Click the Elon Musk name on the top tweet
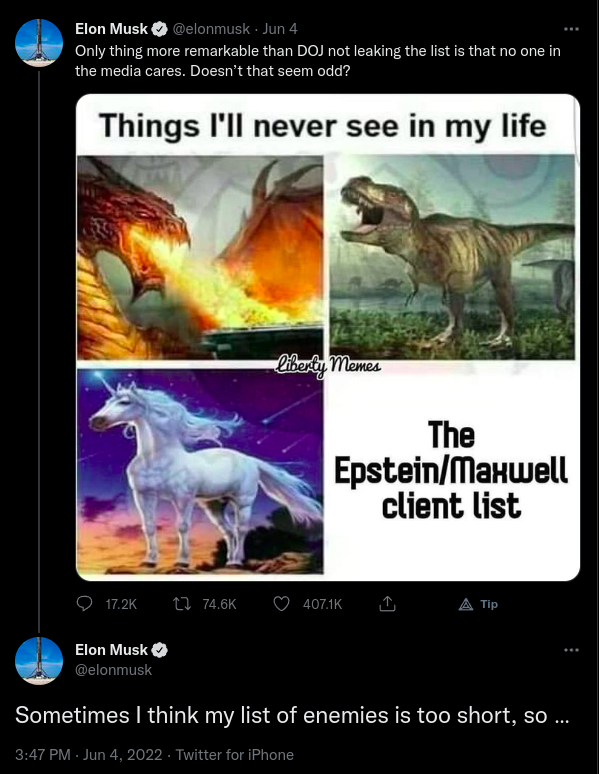This screenshot has height=774, width=599. 111,29
